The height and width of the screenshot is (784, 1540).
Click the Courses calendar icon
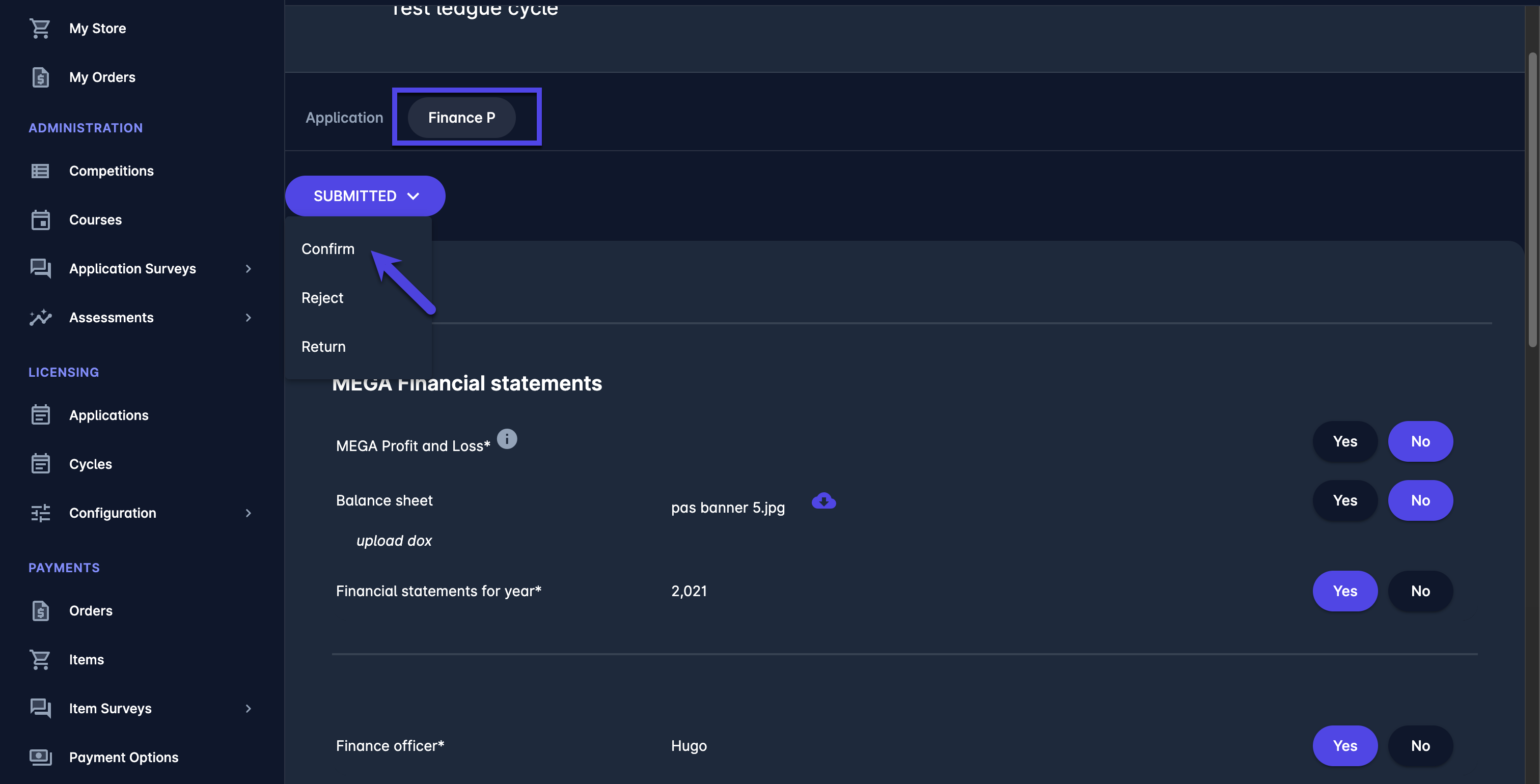click(40, 220)
